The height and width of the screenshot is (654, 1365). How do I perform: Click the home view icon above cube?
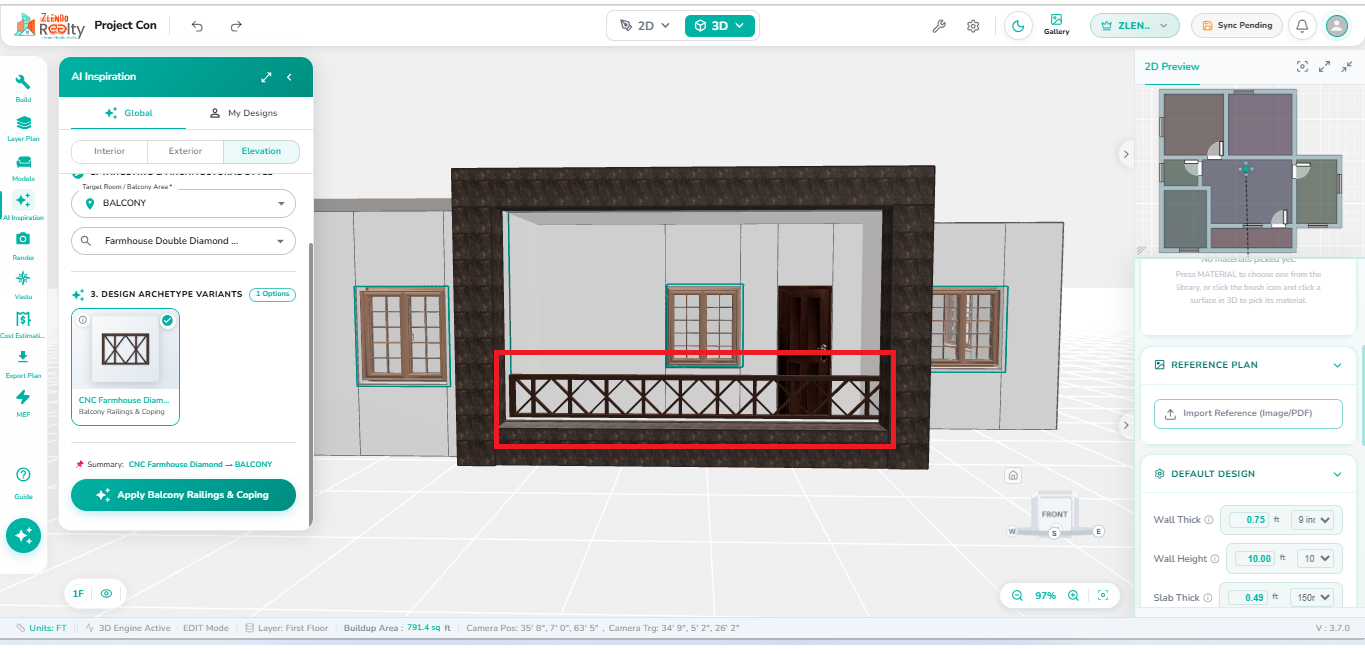pos(1013,475)
